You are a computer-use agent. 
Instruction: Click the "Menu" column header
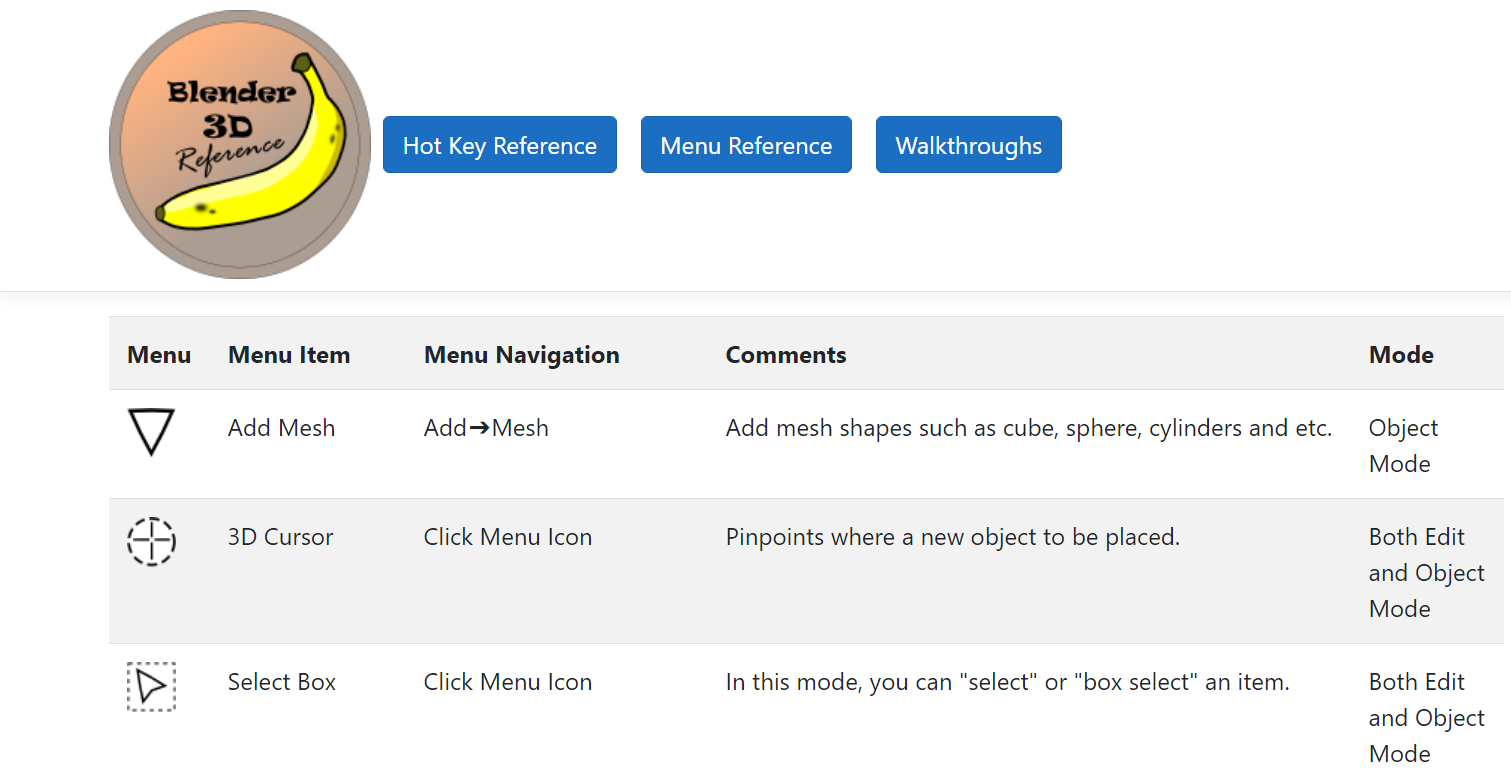click(159, 355)
